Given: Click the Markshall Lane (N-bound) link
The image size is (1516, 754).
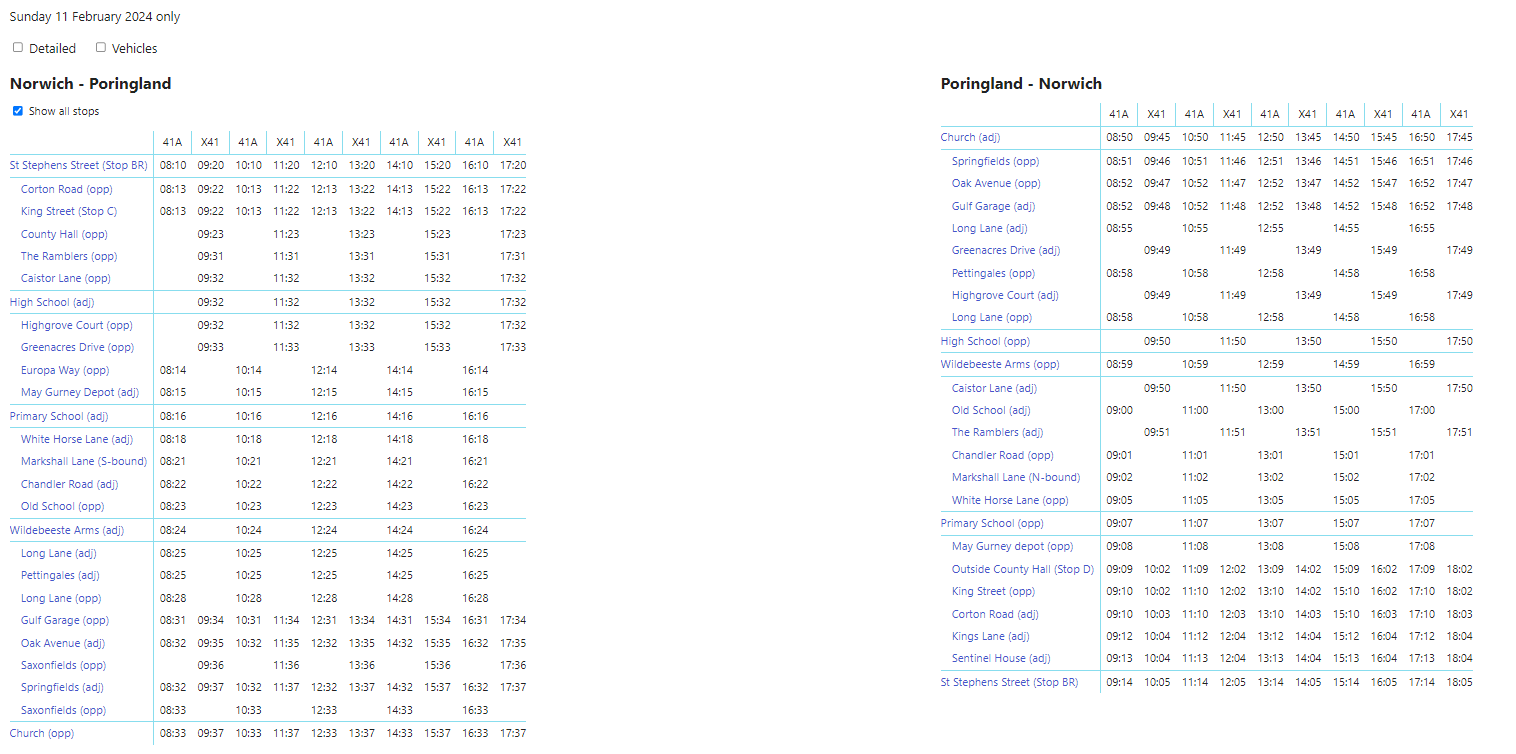Looking at the screenshot, I should click(1015, 477).
